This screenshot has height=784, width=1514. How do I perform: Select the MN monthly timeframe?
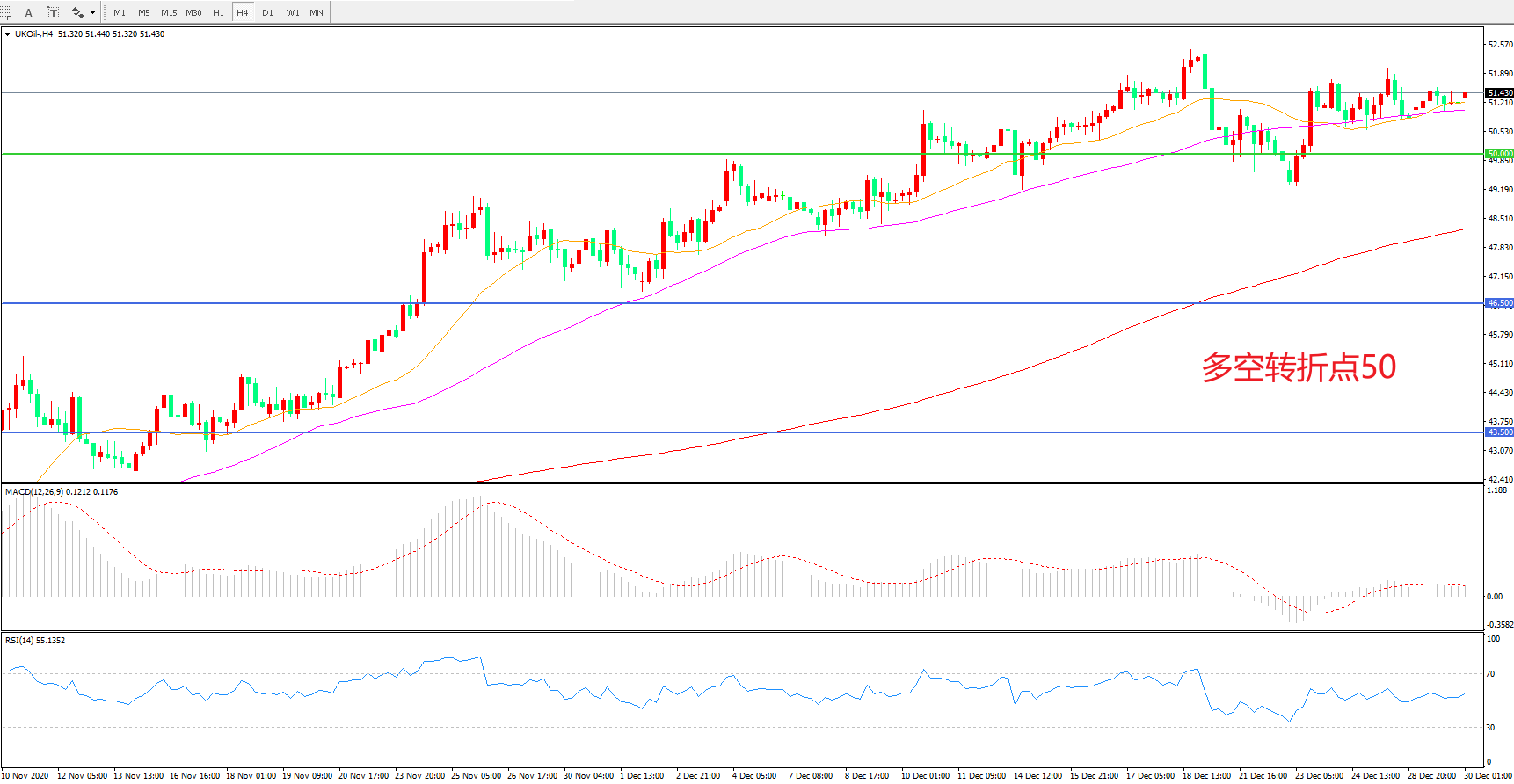[317, 12]
